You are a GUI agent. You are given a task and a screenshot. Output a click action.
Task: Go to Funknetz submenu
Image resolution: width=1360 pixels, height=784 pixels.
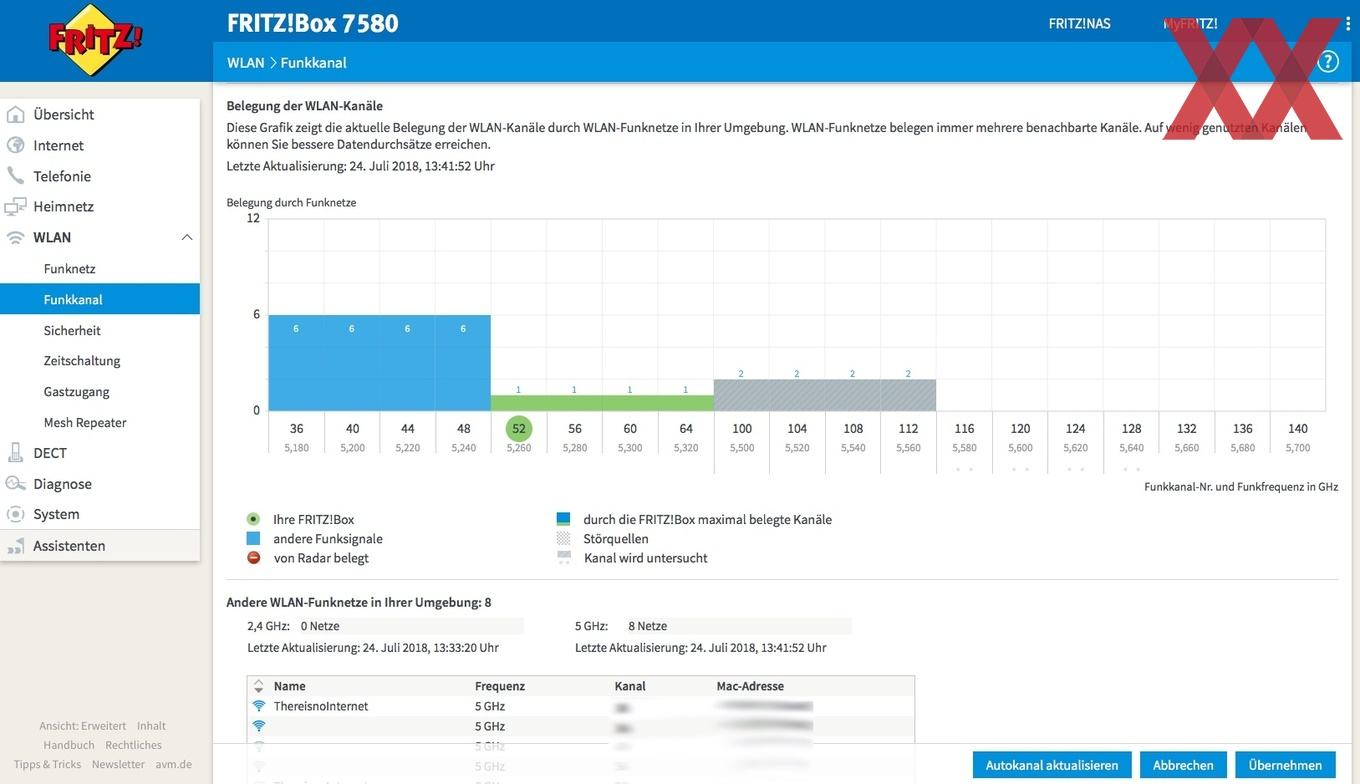point(70,268)
